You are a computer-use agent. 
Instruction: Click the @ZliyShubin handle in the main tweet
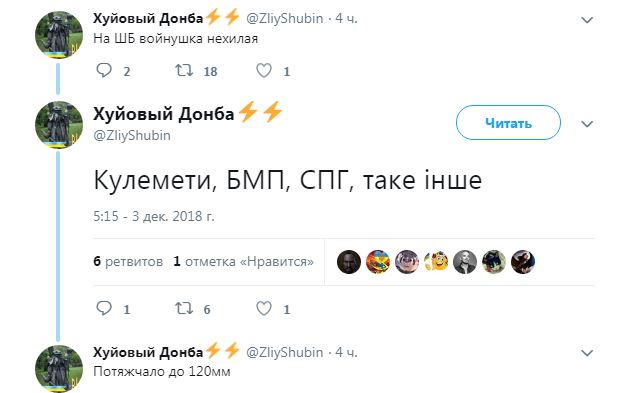(132, 136)
